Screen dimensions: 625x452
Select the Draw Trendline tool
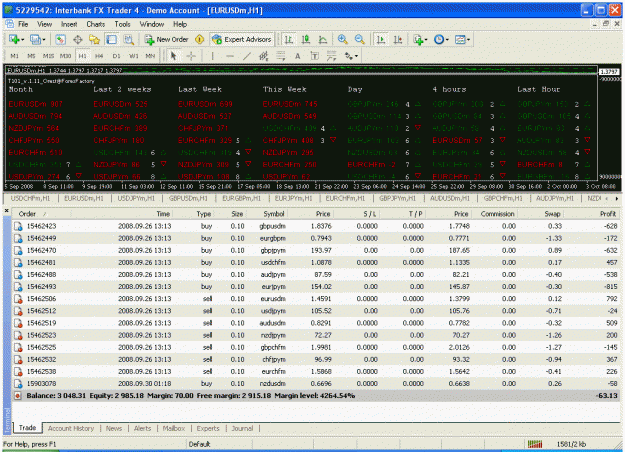click(247, 56)
